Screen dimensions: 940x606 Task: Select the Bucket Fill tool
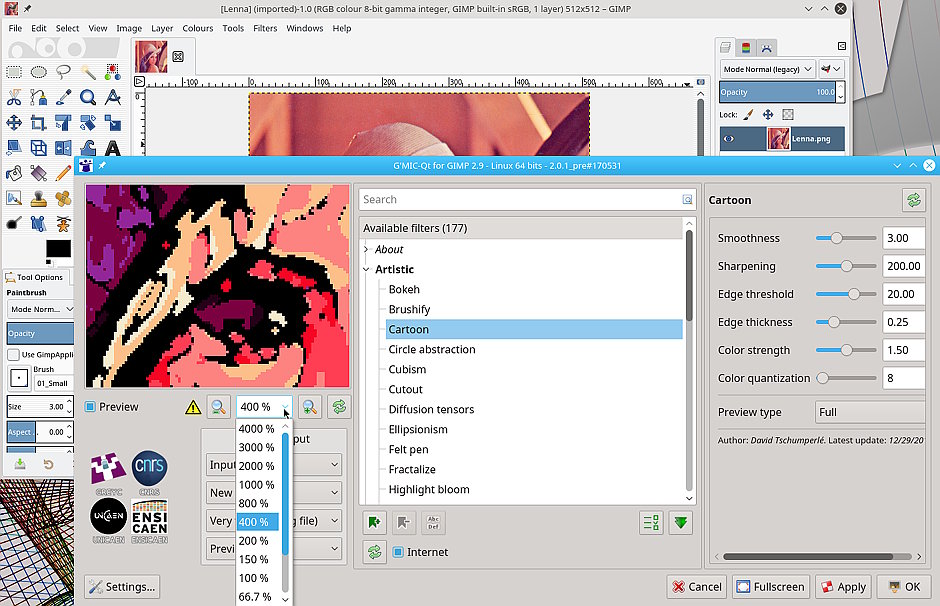[x=14, y=173]
